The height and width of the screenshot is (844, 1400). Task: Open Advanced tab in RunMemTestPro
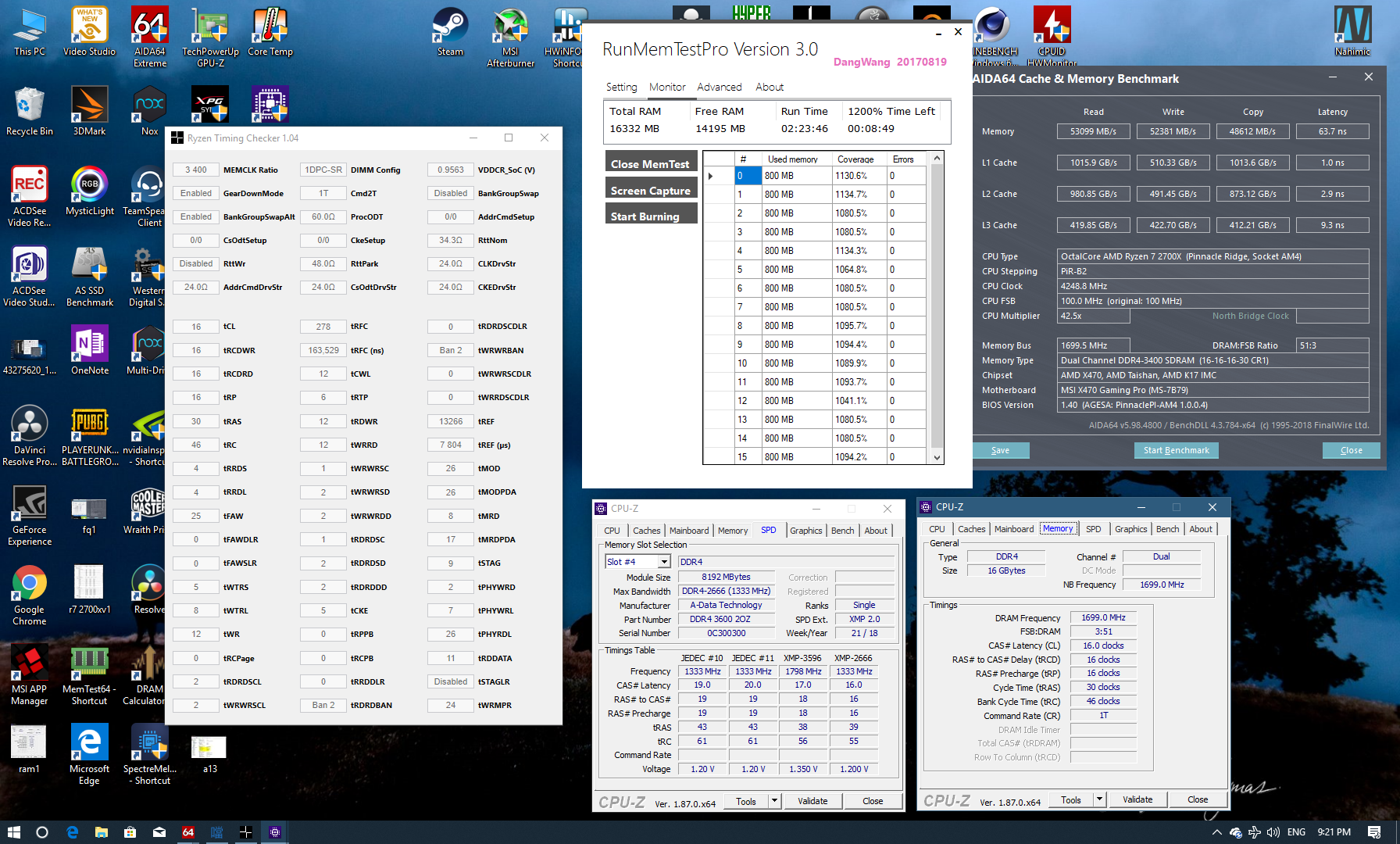(x=720, y=88)
